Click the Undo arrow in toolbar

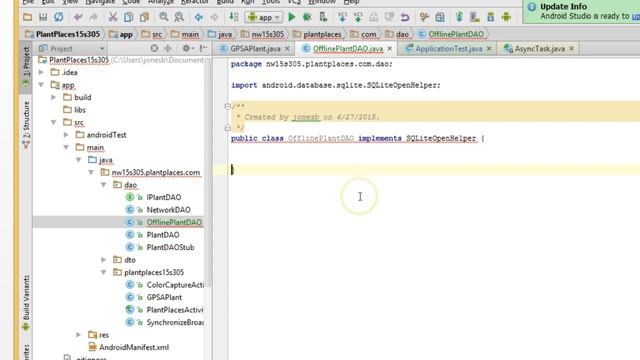pos(78,17)
